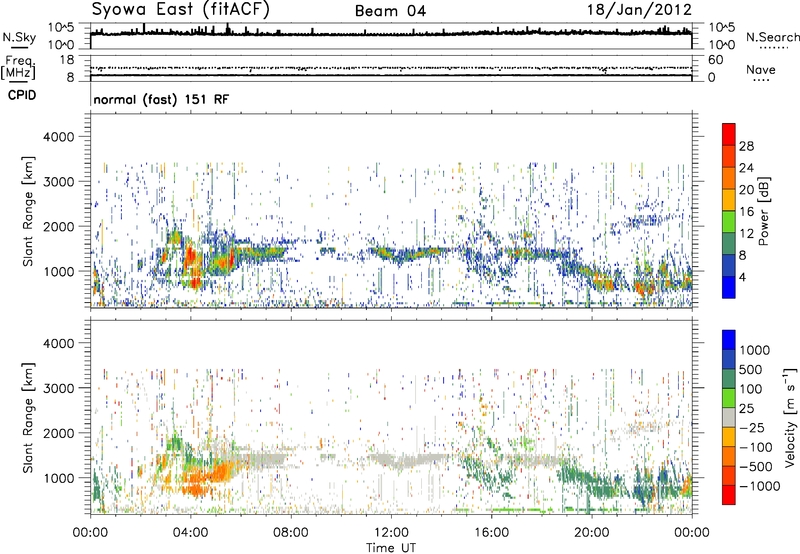Click the "04:00" time axis label
Image resolution: width=800 pixels, height=554 pixels.
point(190,533)
